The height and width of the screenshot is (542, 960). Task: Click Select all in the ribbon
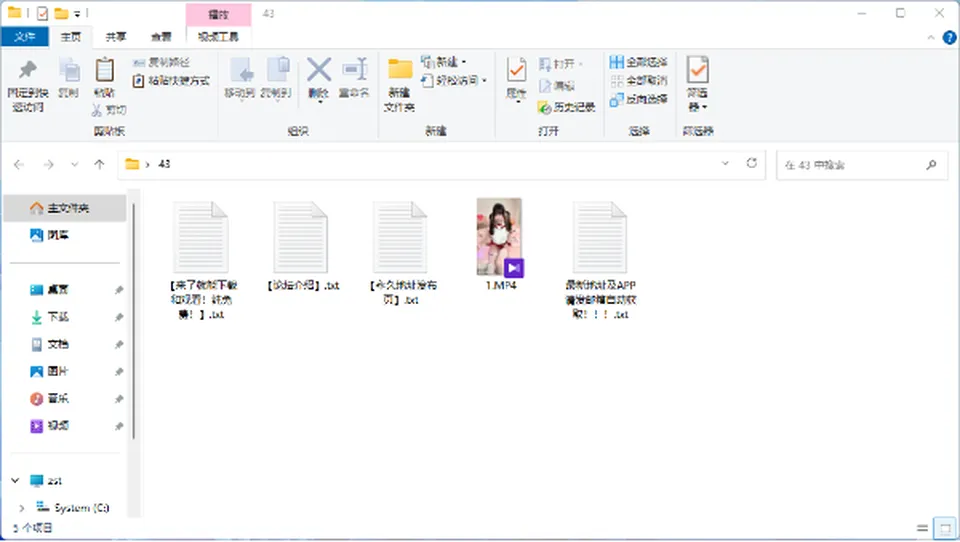(639, 62)
